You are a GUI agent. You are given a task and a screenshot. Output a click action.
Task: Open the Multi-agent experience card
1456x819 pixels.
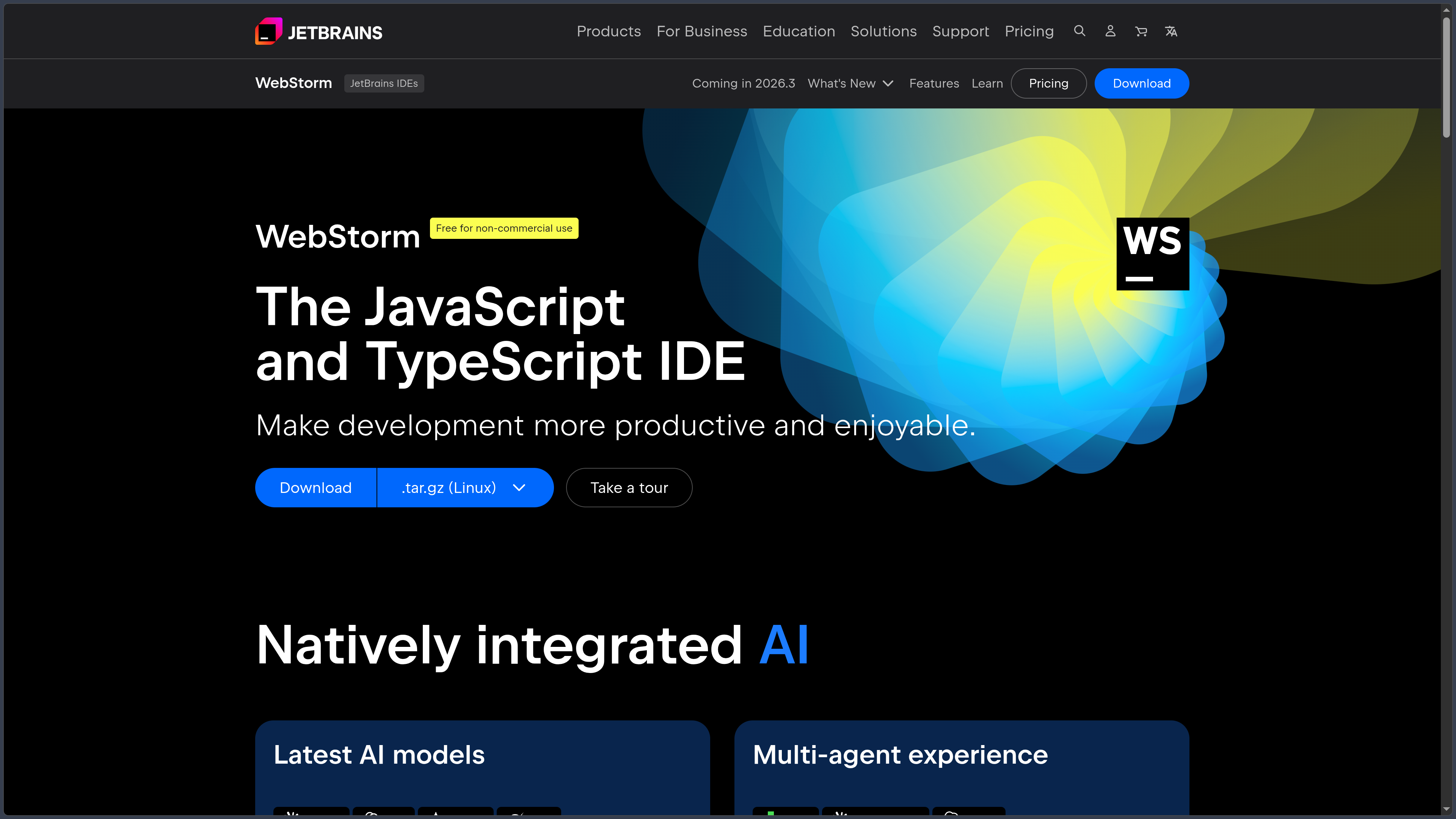962,767
